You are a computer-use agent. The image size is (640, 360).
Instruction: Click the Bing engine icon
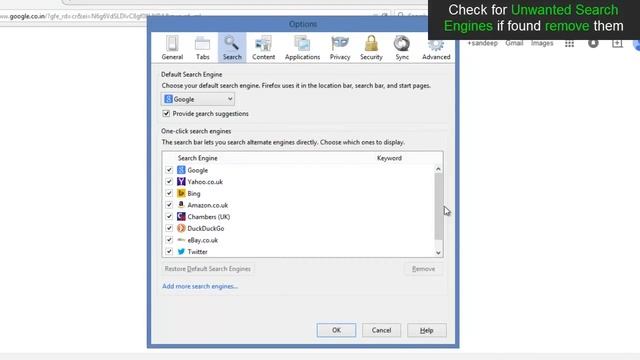(x=181, y=193)
